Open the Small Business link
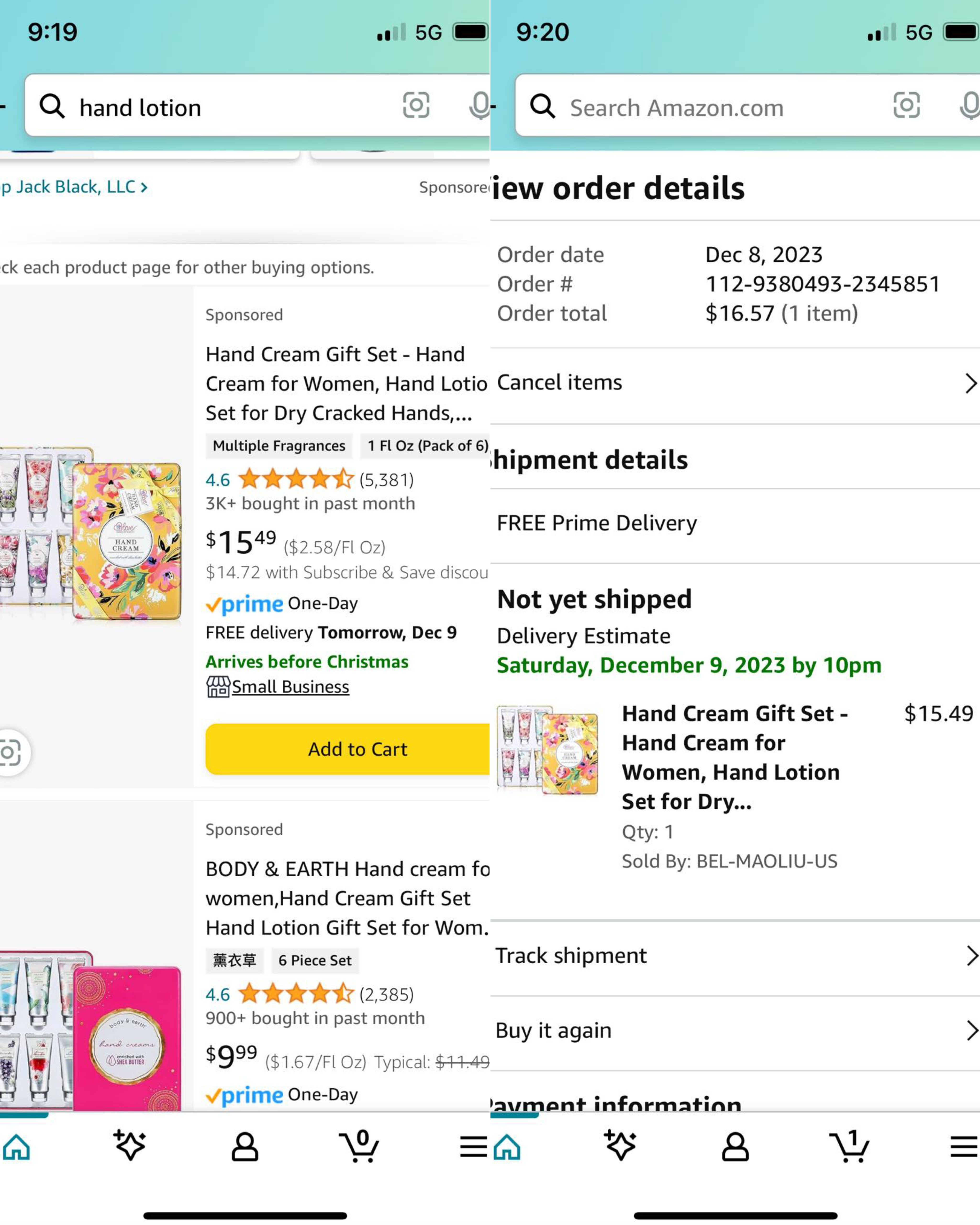980x1225 pixels. point(290,687)
